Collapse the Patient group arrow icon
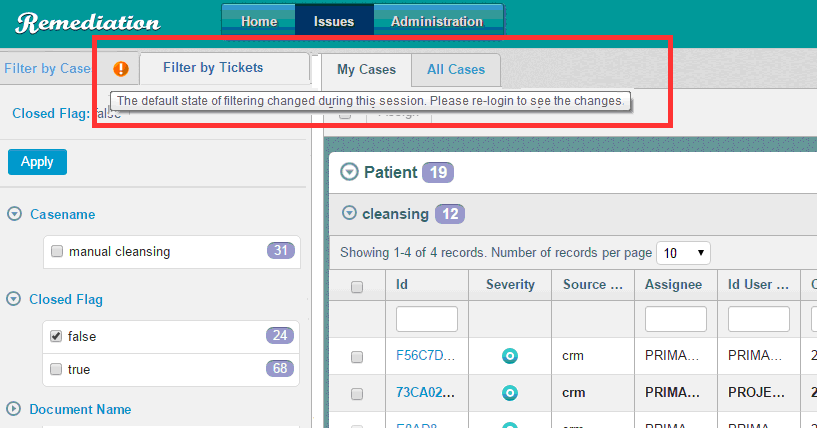The width and height of the screenshot is (817, 428). tap(349, 172)
